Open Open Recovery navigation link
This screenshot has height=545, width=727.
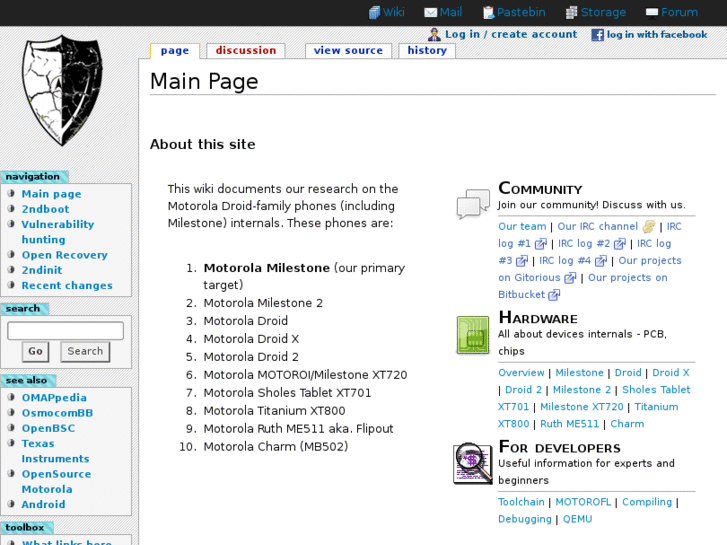64,255
